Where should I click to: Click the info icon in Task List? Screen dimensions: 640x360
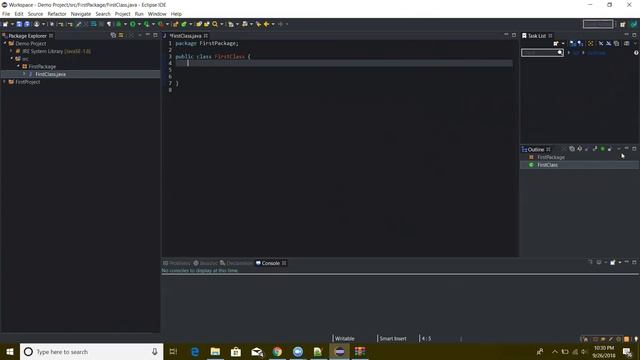click(x=636, y=53)
